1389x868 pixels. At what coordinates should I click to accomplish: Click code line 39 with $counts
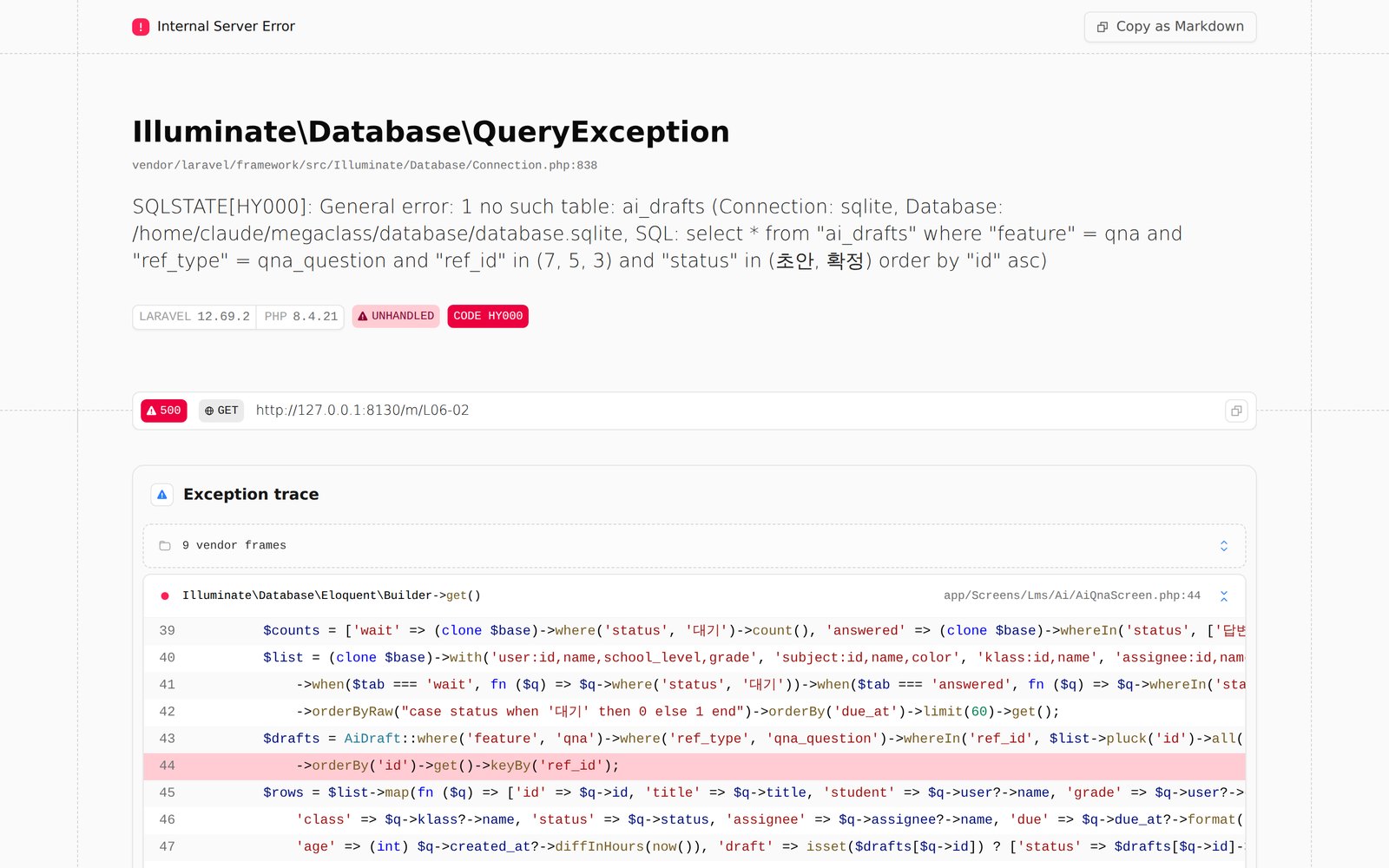pyautogui.click(x=694, y=631)
